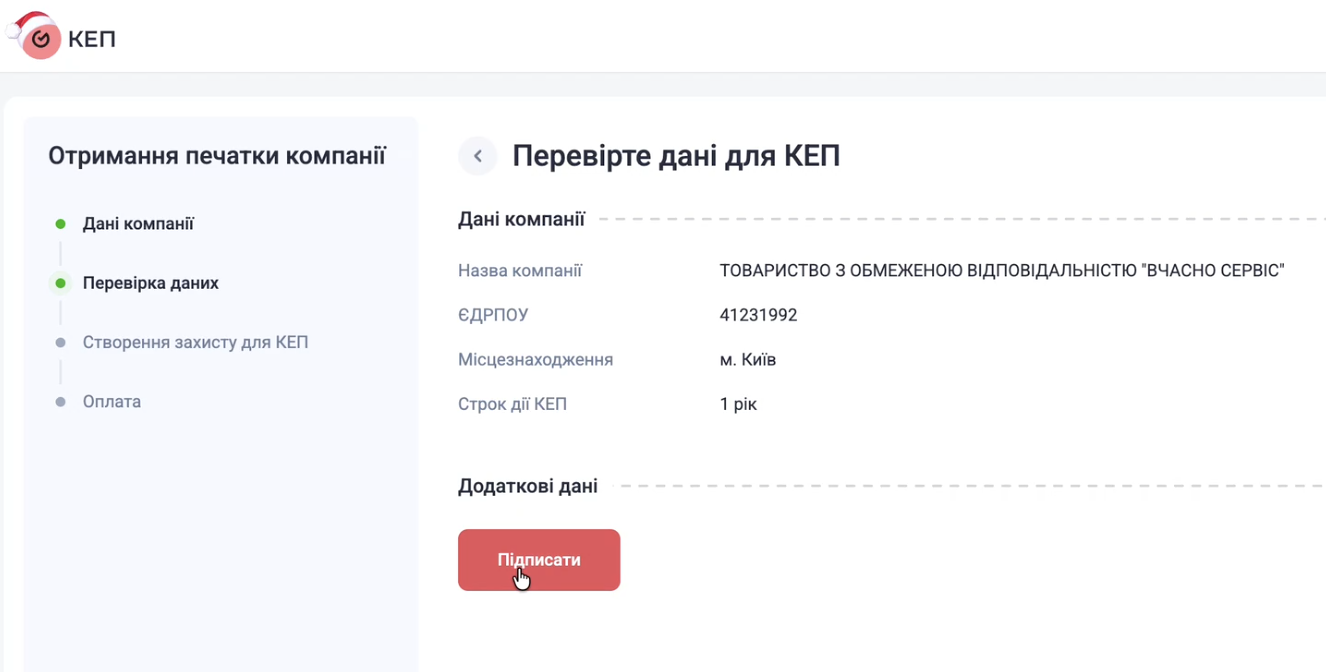Screen dimensions: 1326x672
Task: Click the Дані компанії section heading
Action: tap(521, 219)
